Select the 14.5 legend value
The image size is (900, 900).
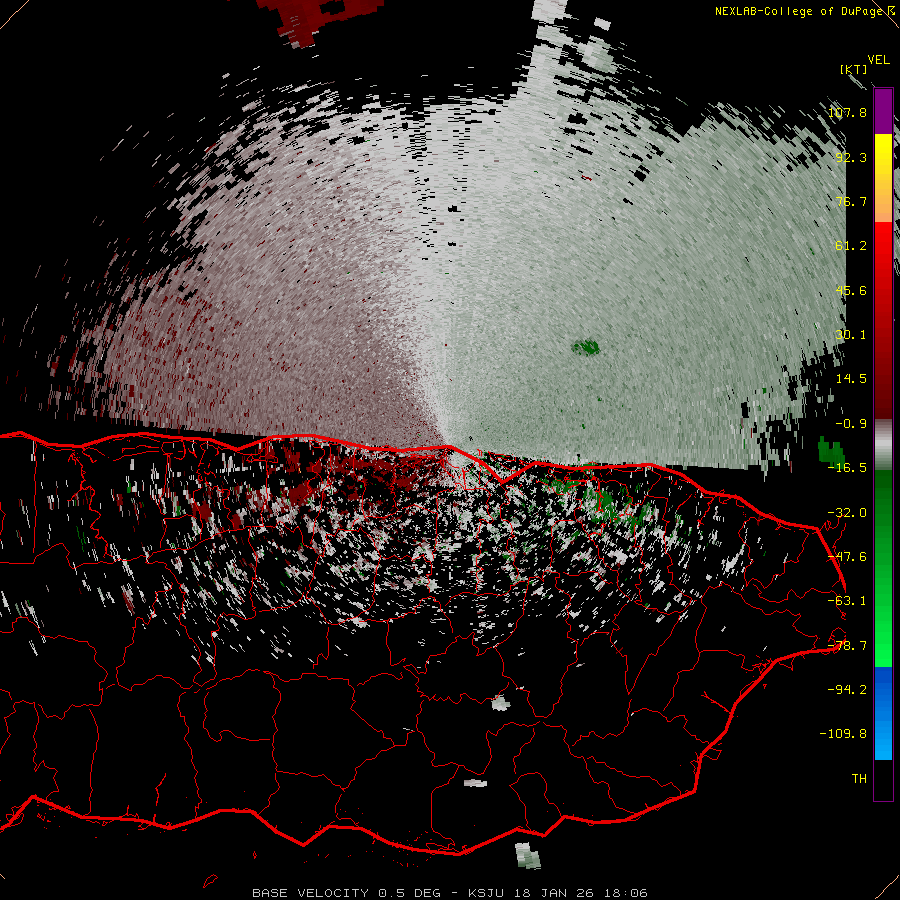[851, 379]
